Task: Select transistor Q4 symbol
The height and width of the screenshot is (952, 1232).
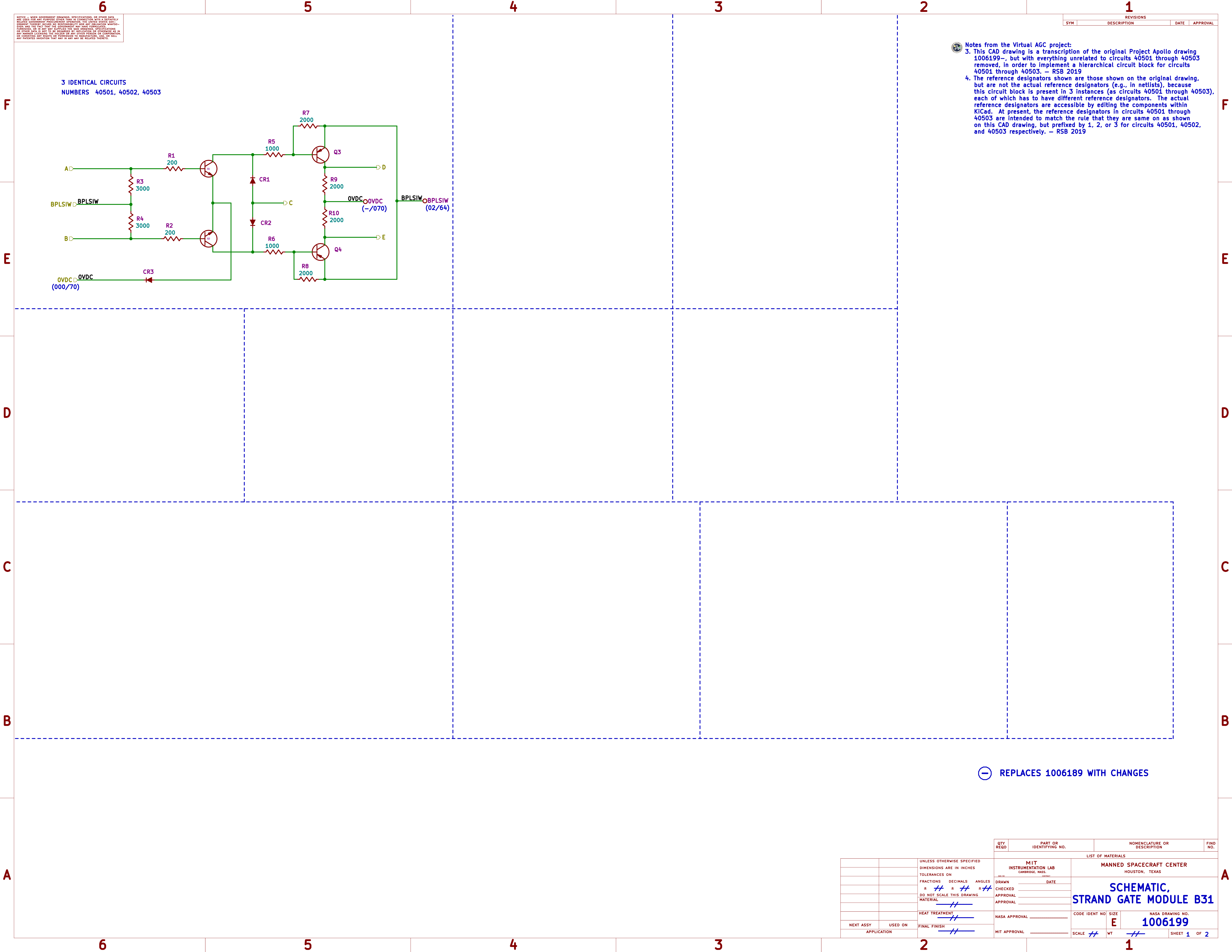Action: pos(320,252)
